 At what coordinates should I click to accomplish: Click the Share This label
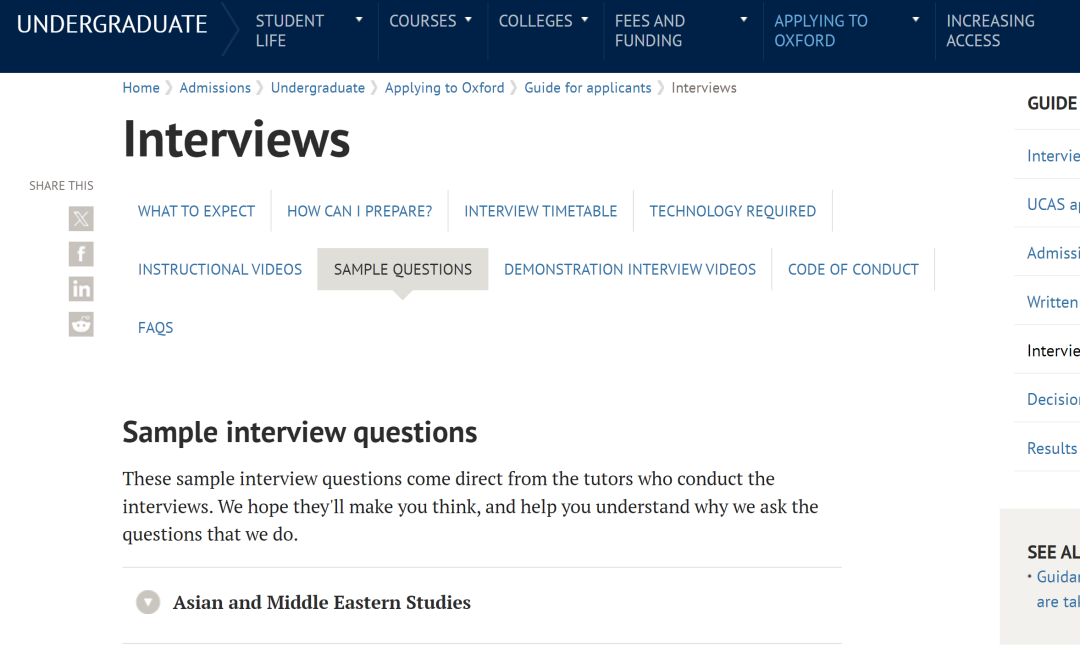pyautogui.click(x=61, y=186)
